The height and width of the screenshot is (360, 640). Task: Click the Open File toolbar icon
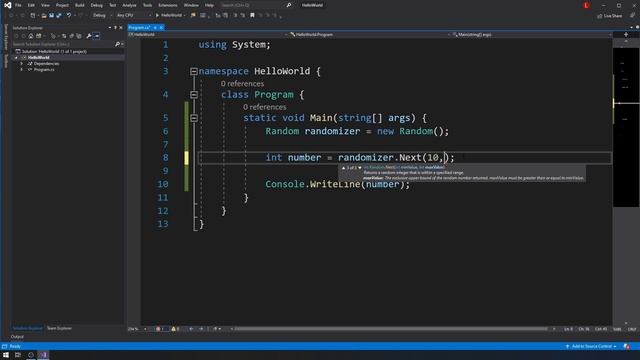[44, 16]
